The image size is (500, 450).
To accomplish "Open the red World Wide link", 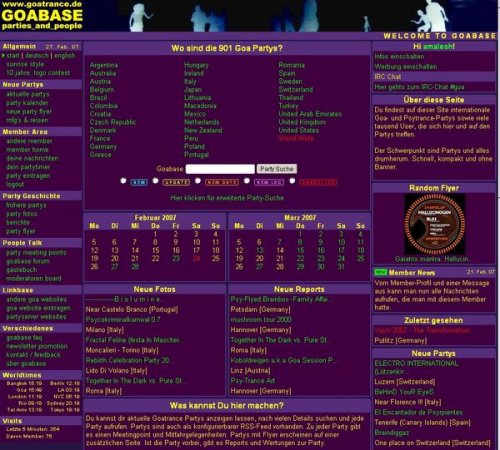I will click(296, 138).
